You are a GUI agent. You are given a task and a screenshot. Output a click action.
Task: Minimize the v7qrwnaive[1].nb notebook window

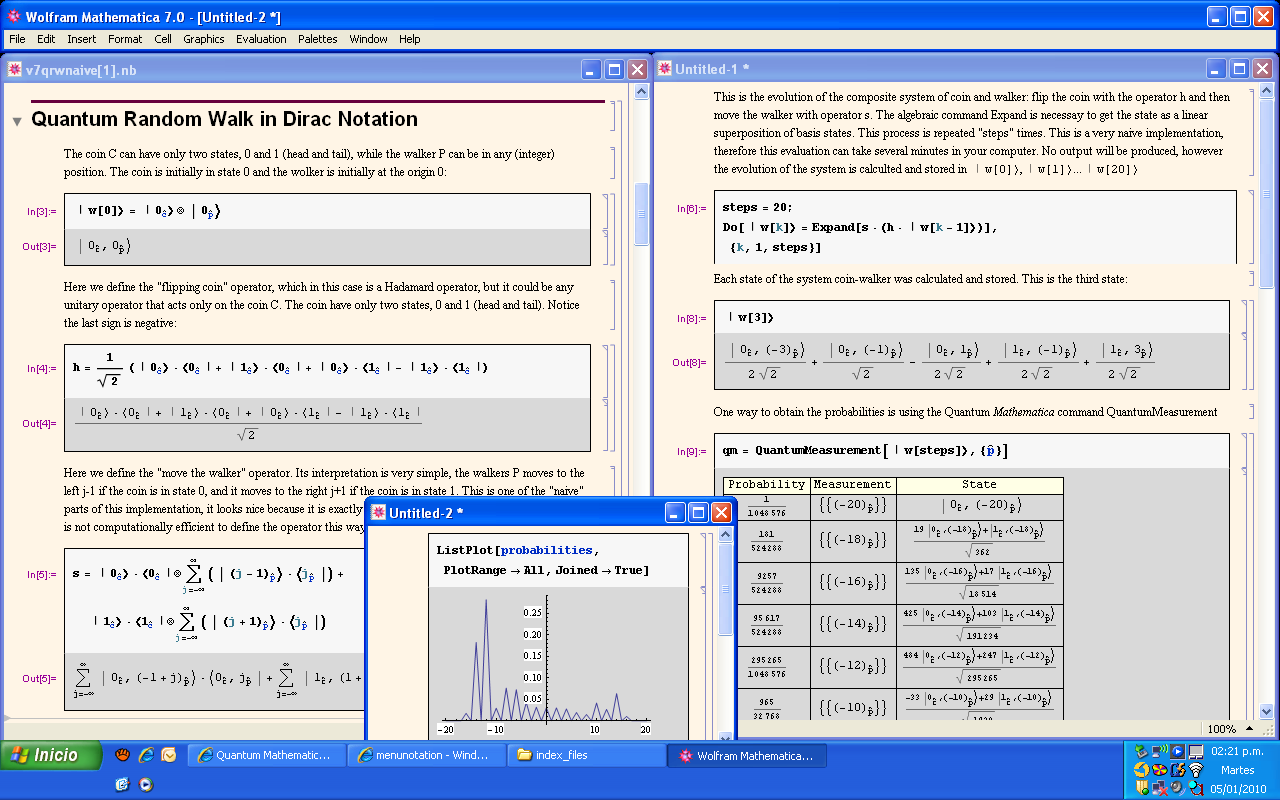tap(592, 69)
